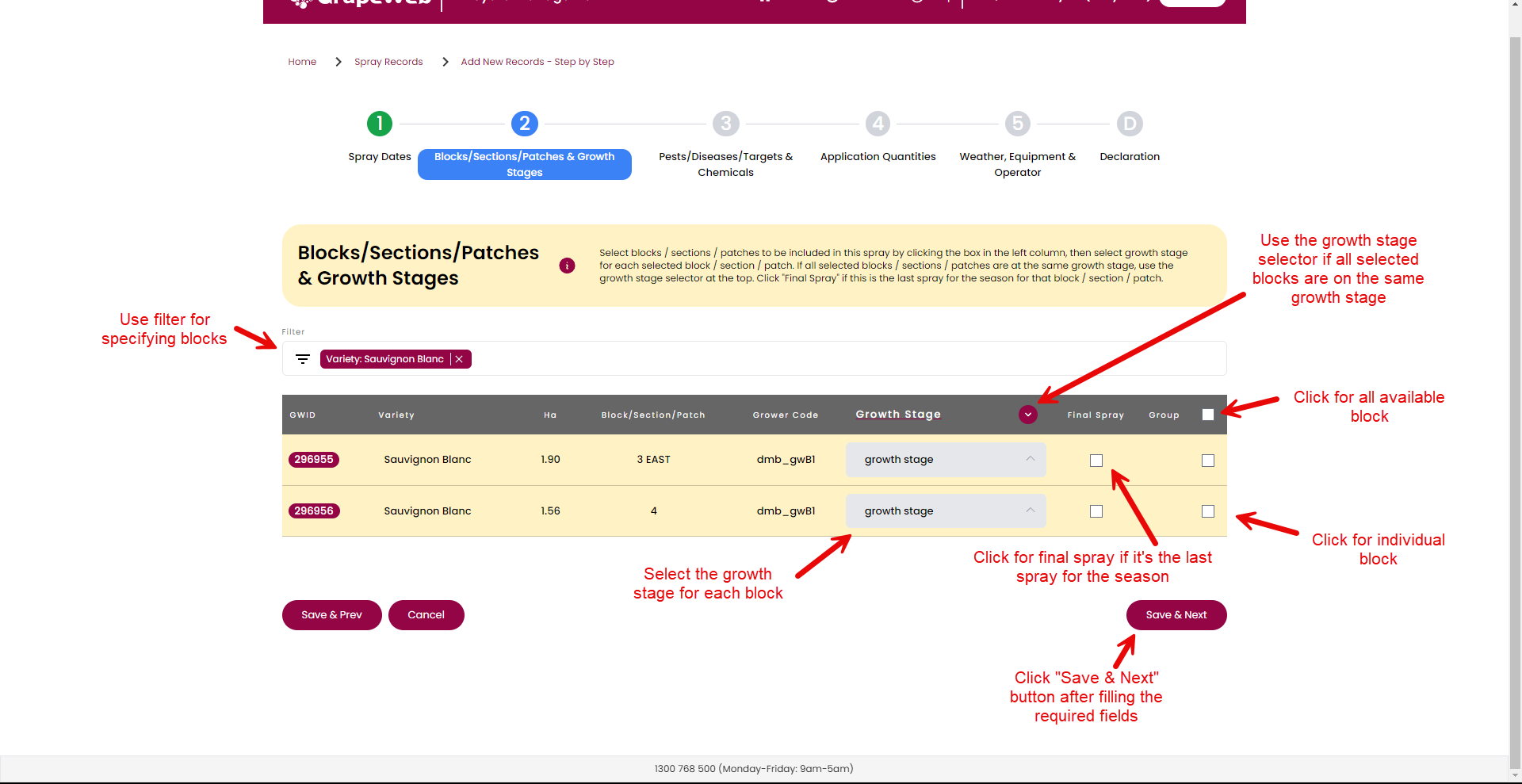Select the Blocks/Sections/Patches & Growth Stages step tab
The height and width of the screenshot is (784, 1522).
coord(524,164)
